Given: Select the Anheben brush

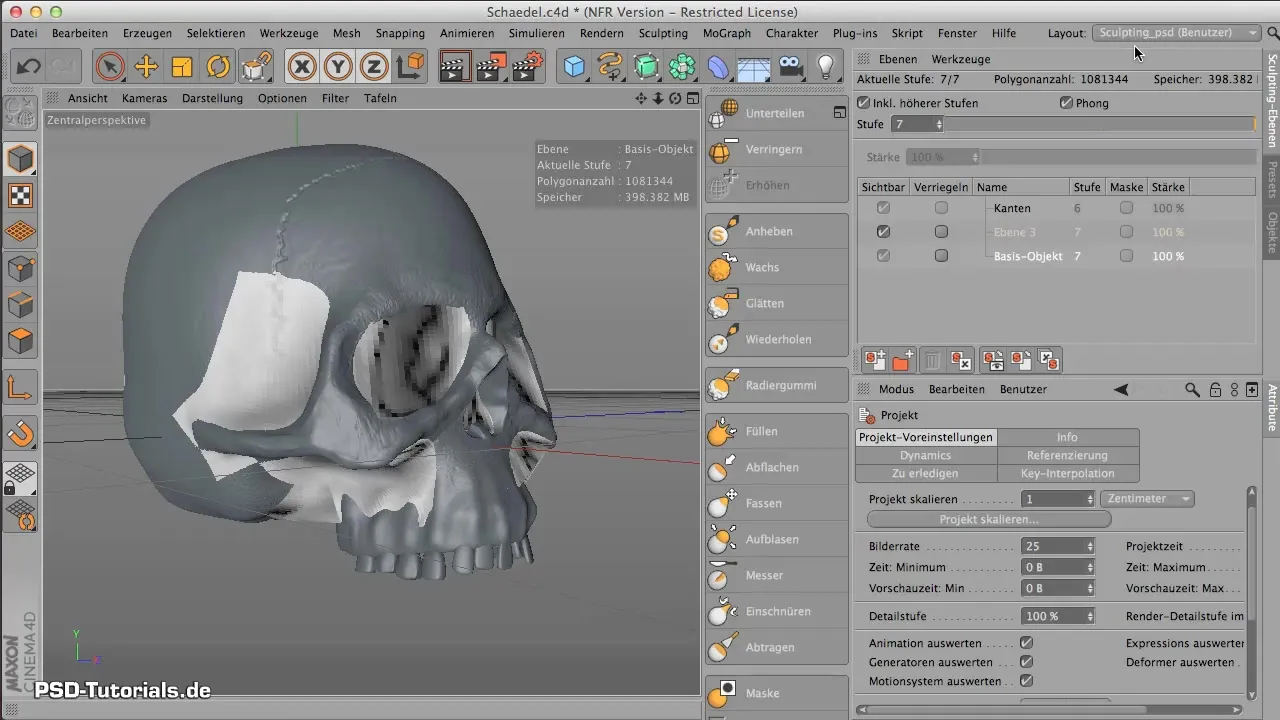Looking at the screenshot, I should 777,231.
